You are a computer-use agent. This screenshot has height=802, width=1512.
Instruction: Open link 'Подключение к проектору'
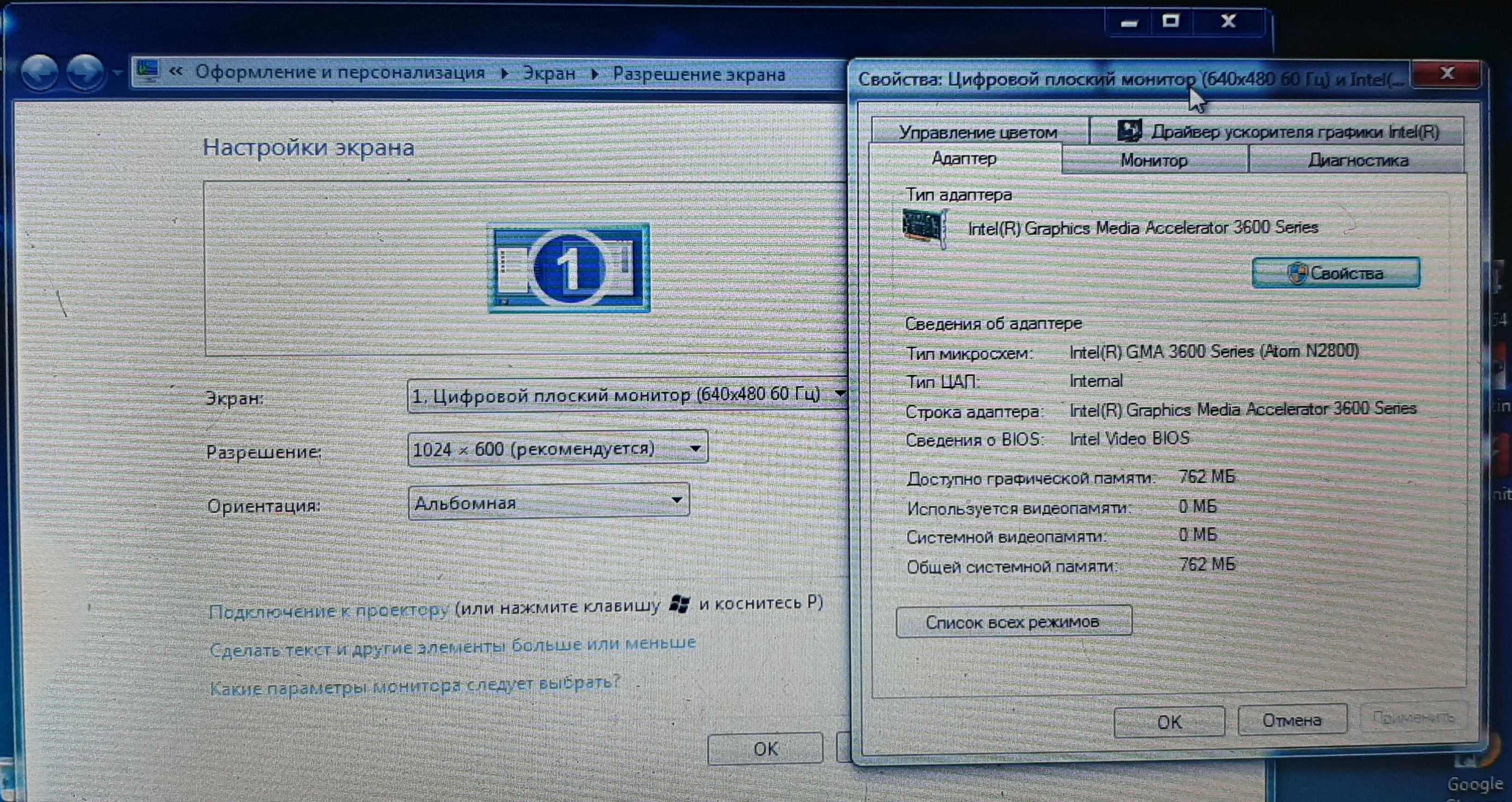pos(328,611)
